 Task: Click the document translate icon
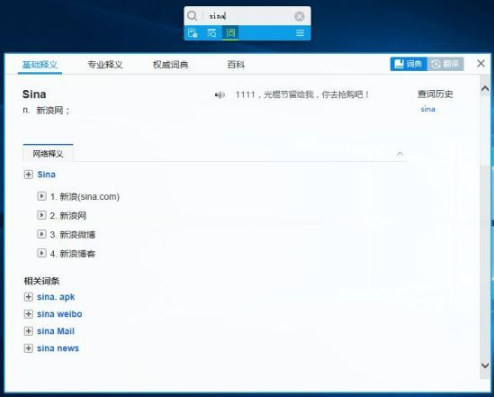click(193, 33)
